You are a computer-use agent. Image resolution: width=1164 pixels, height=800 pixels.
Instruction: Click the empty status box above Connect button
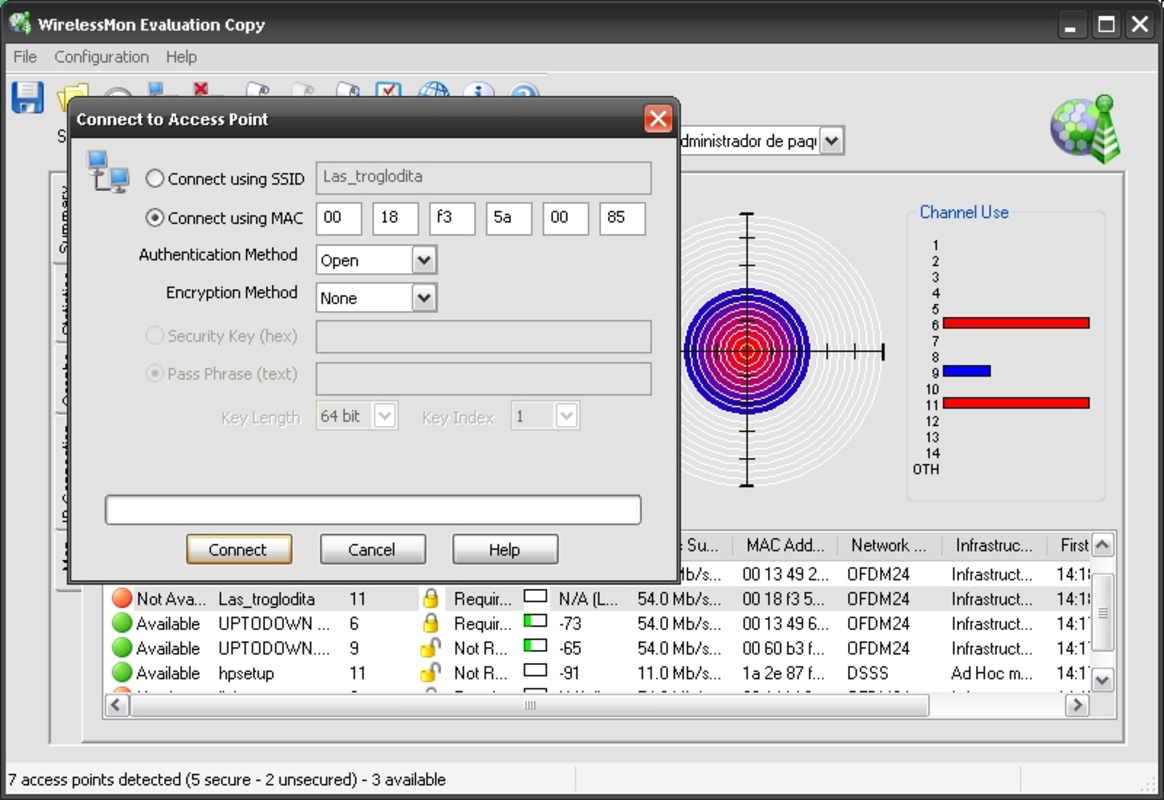pyautogui.click(x=373, y=510)
